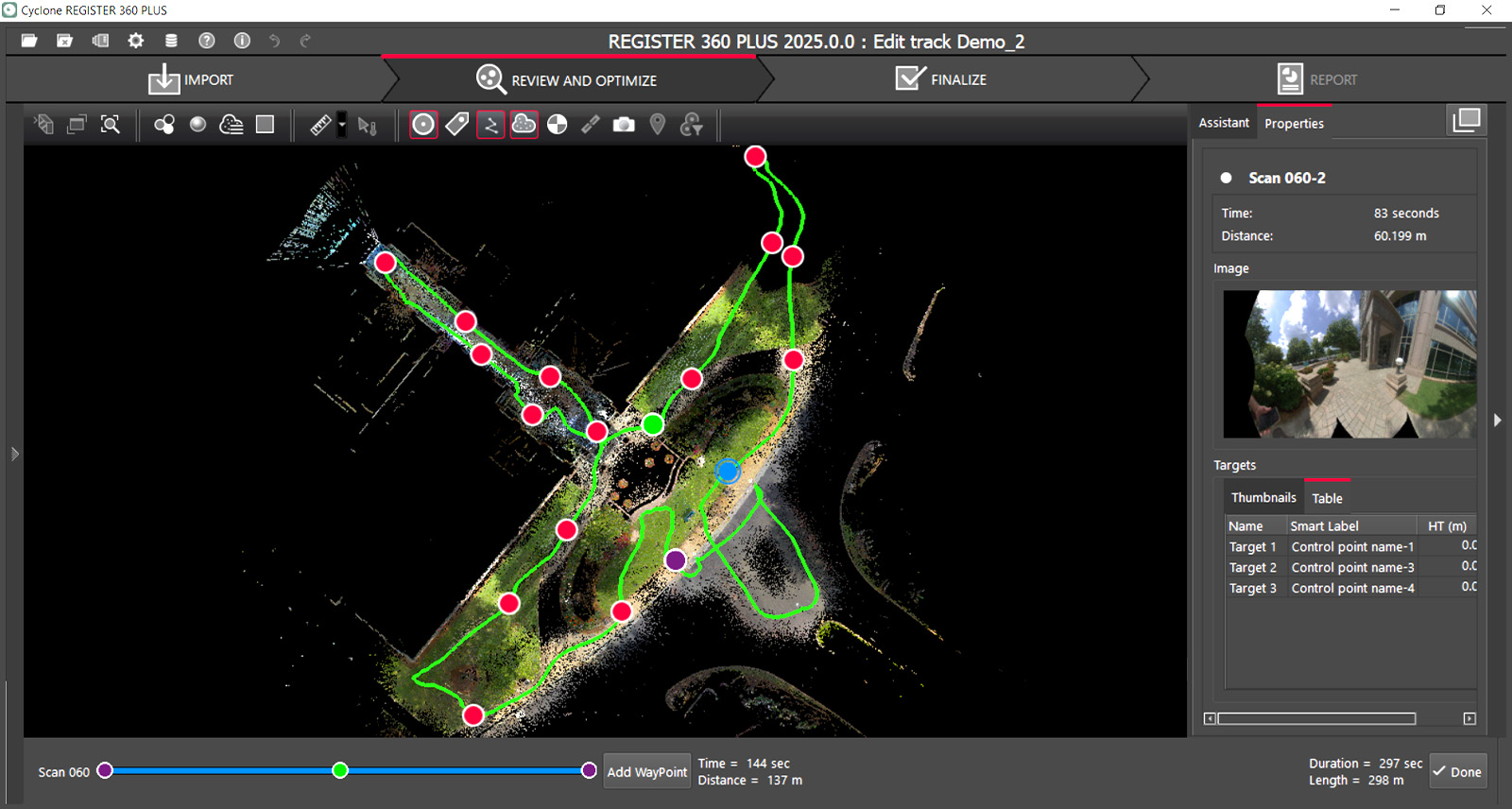Open the settings gear
Screen dimensions: 1512x809
click(x=136, y=41)
